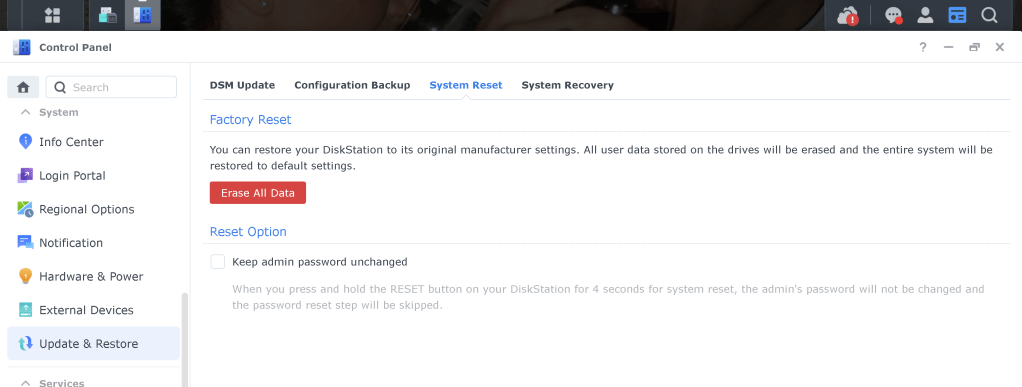Open Hardware & Power settings page
The width and height of the screenshot is (1022, 387).
[x=93, y=276]
